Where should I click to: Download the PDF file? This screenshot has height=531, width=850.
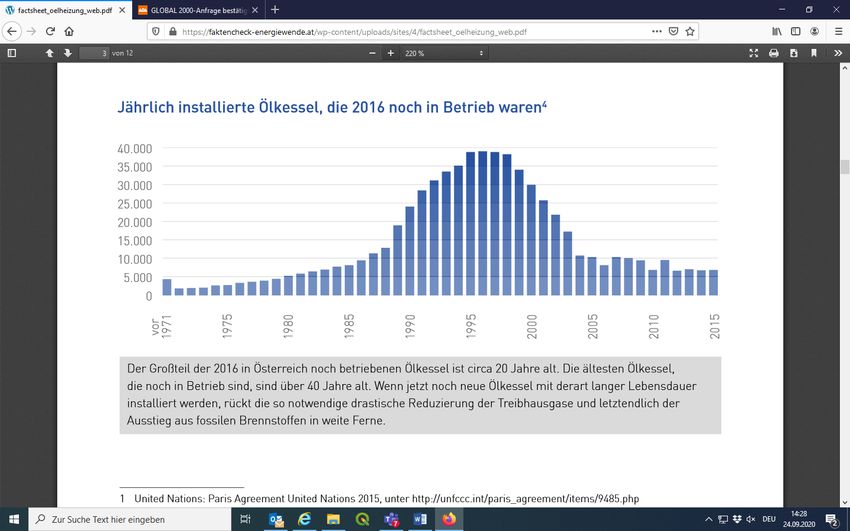click(x=794, y=52)
